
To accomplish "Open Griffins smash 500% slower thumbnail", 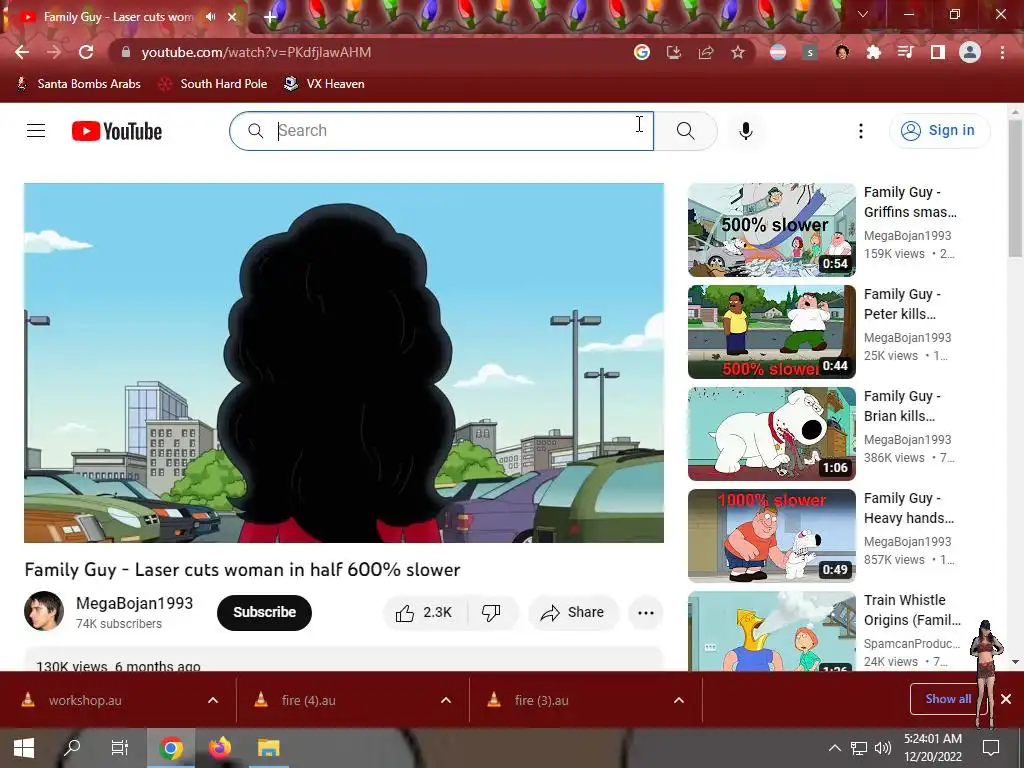I will pos(772,230).
